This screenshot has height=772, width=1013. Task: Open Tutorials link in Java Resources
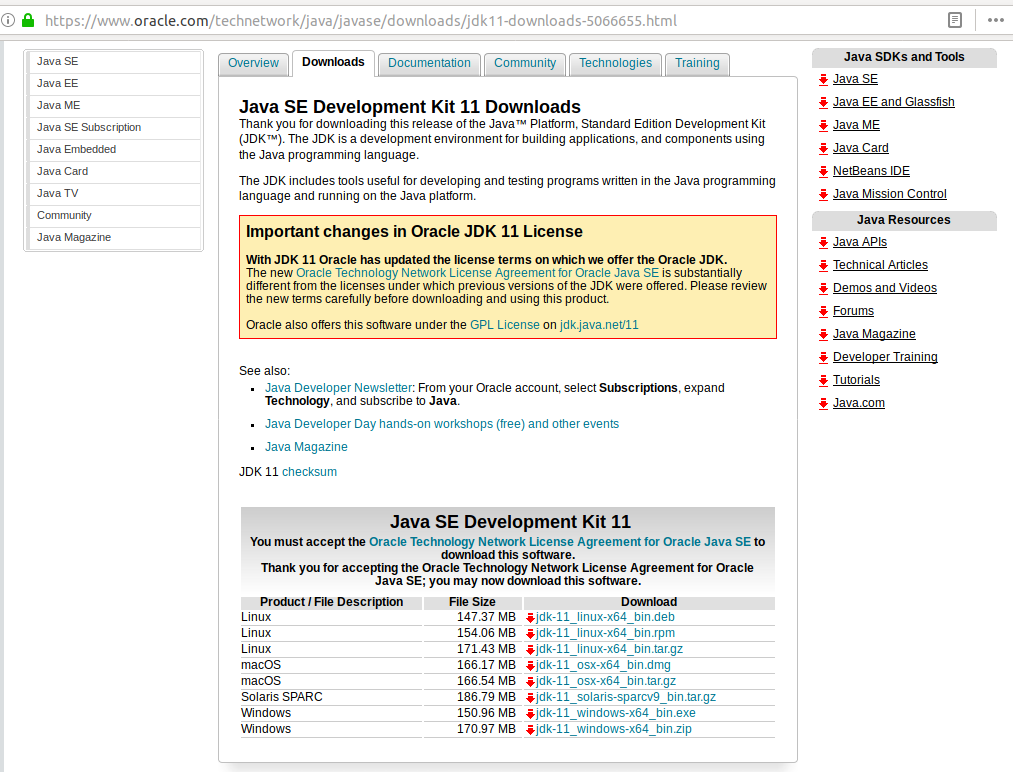tap(856, 380)
